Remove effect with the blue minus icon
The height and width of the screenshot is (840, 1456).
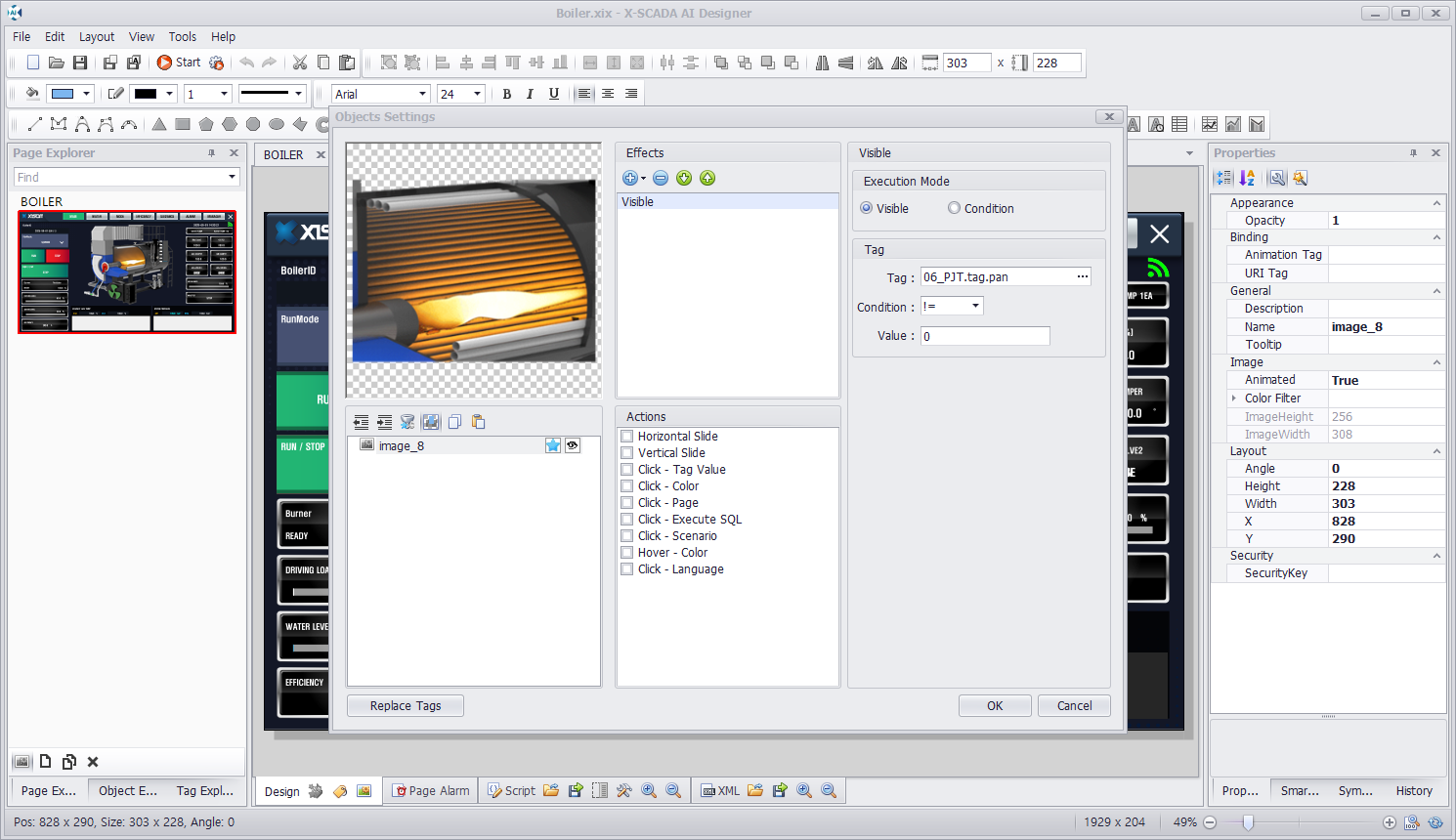[x=661, y=178]
